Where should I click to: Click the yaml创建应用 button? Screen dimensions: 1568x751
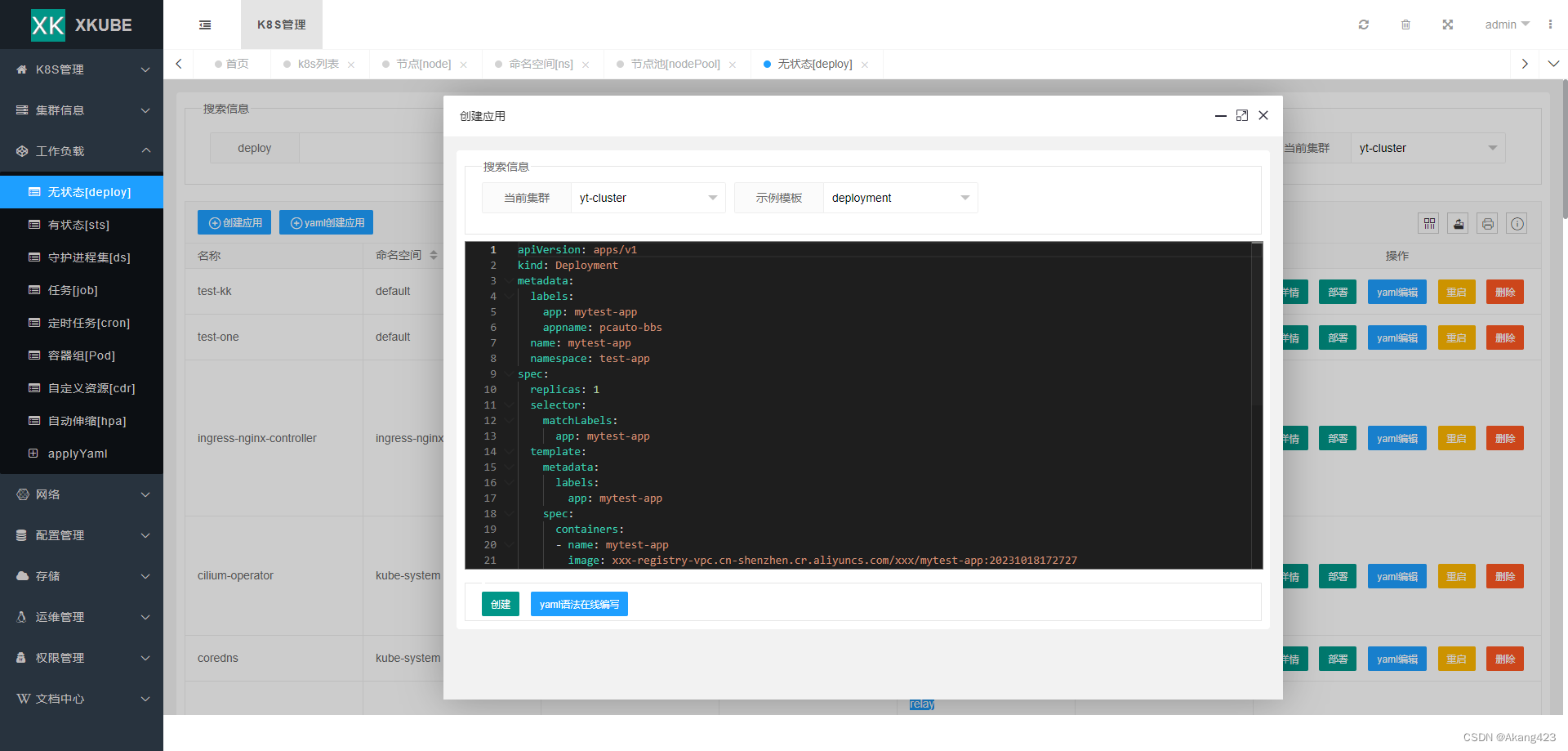point(326,222)
